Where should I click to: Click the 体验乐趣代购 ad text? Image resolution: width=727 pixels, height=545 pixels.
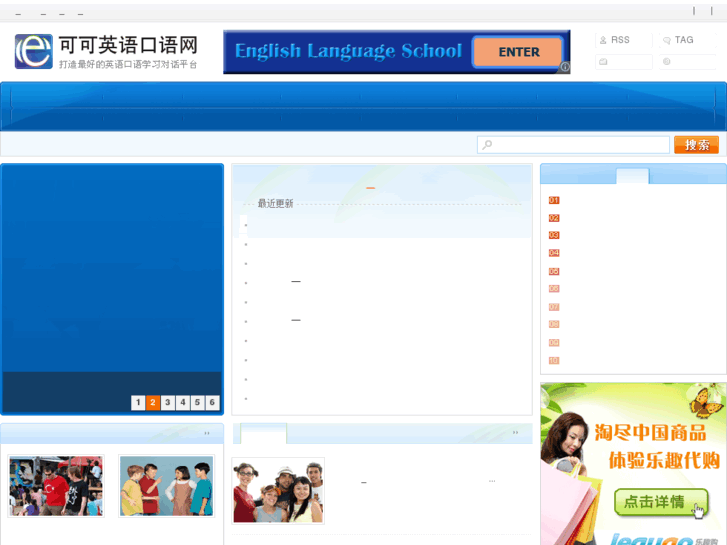[x=664, y=461]
